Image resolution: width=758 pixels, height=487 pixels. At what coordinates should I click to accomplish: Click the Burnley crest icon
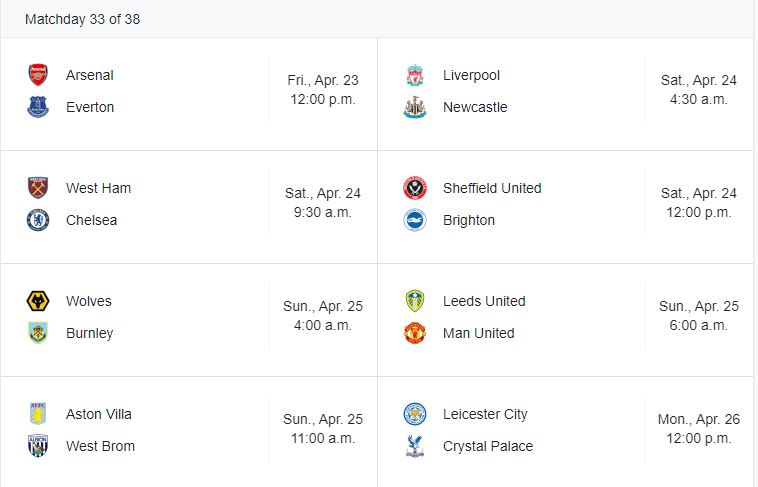tap(38, 333)
